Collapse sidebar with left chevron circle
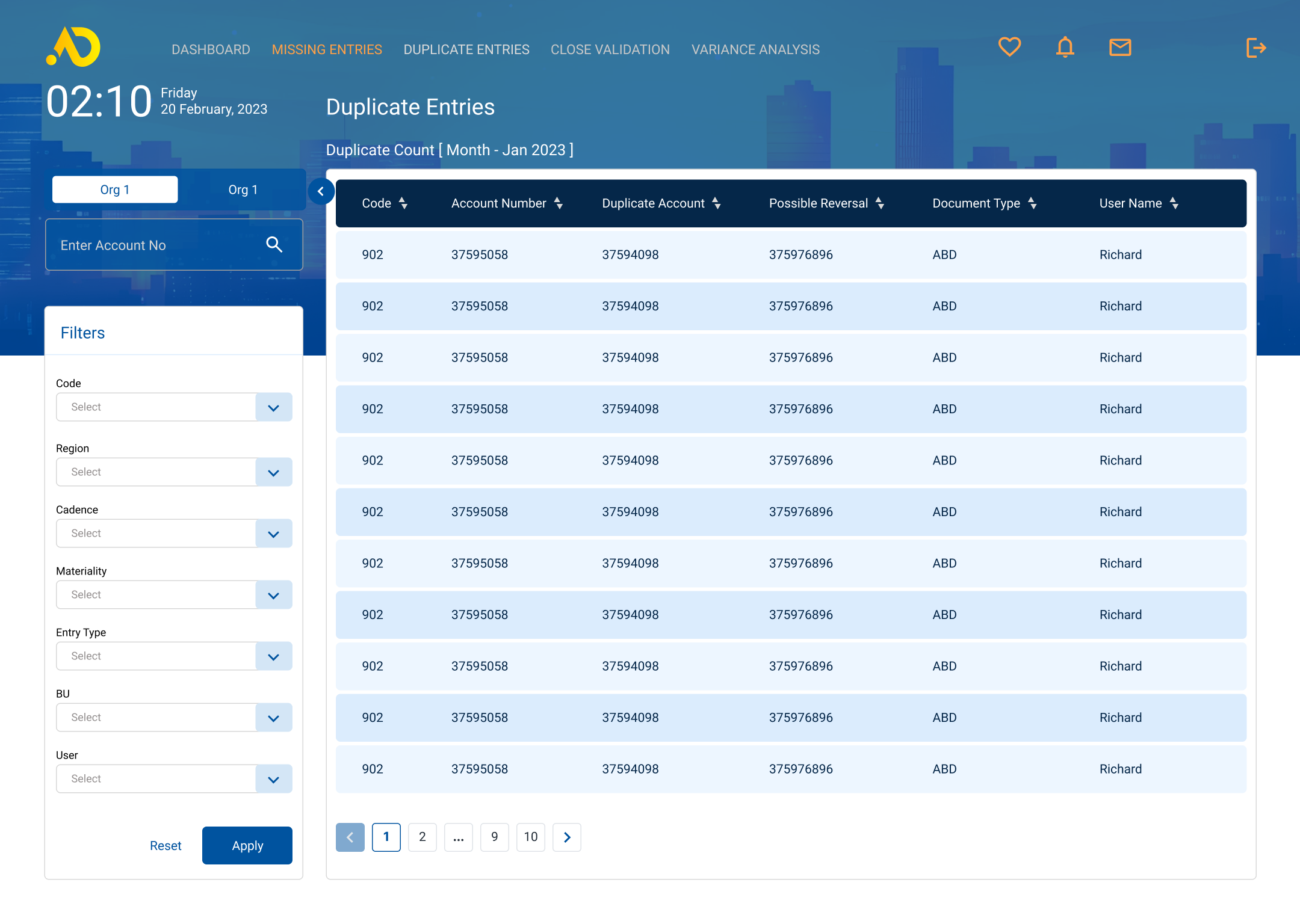Image resolution: width=1300 pixels, height=924 pixels. (x=321, y=191)
